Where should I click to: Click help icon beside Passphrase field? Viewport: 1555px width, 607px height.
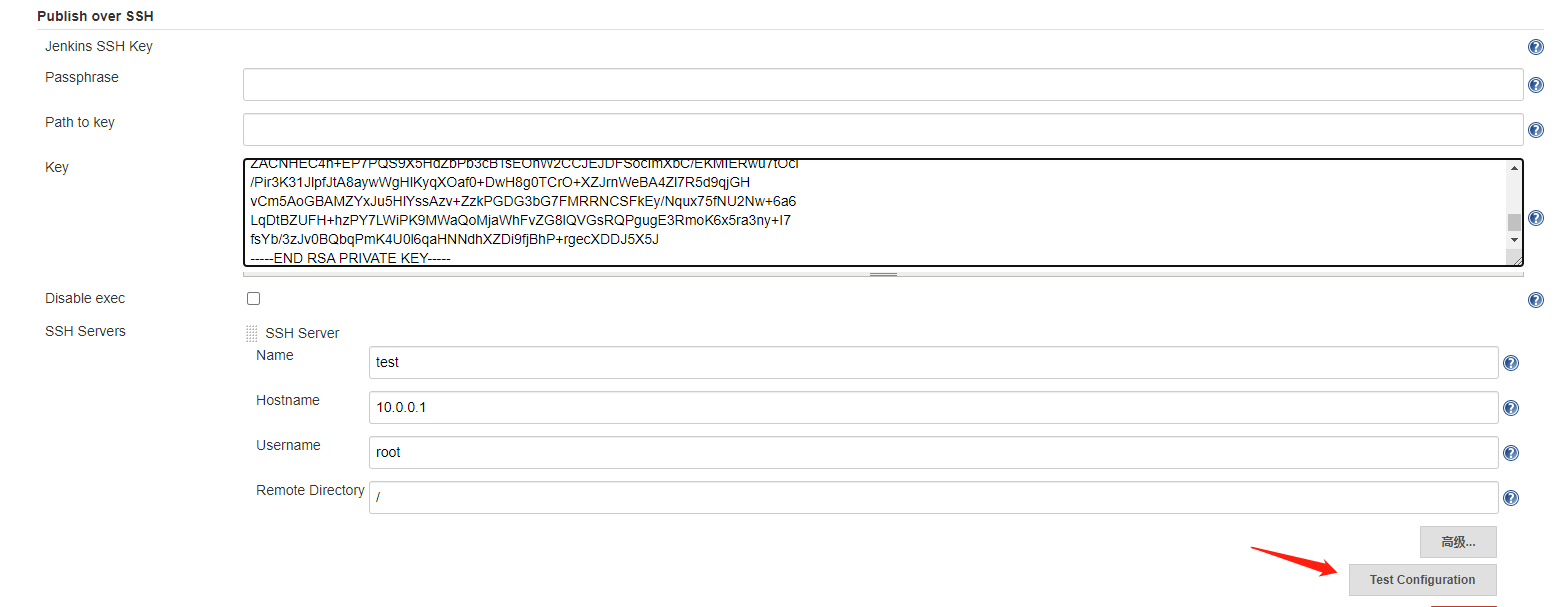pos(1535,86)
